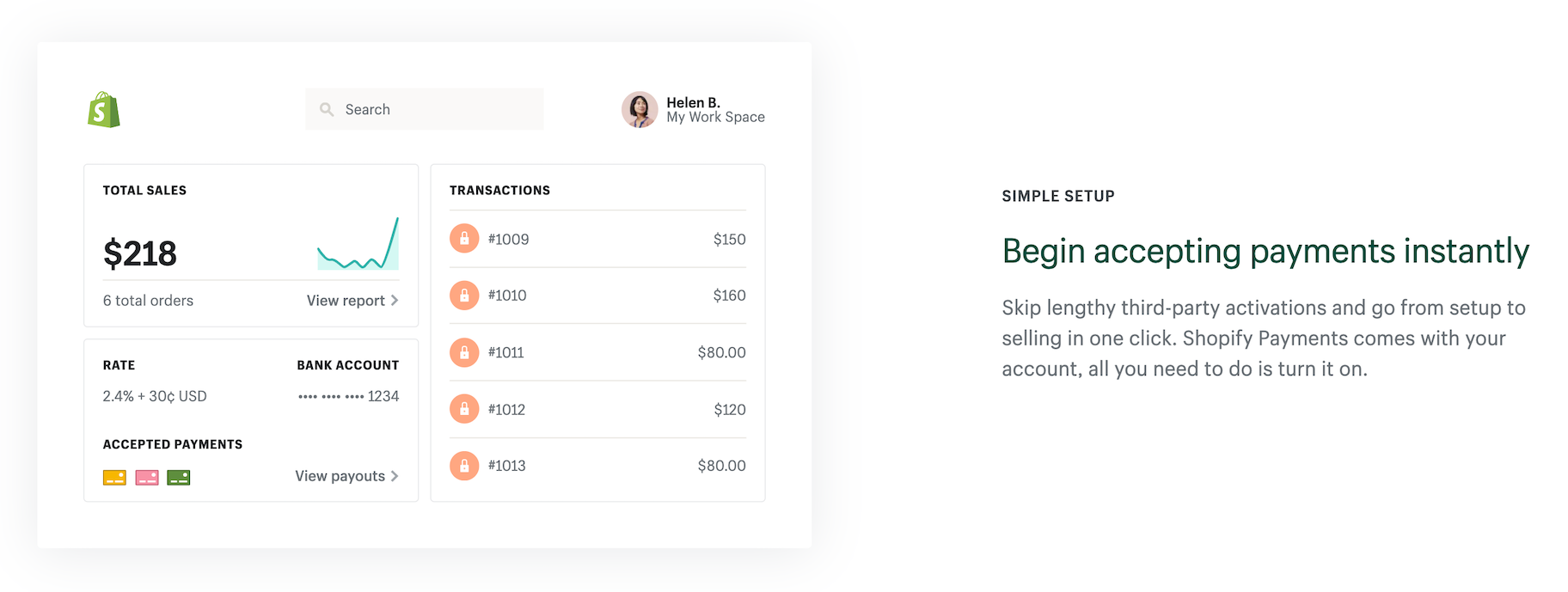This screenshot has height=592, width=1568.
Task: Click the yellow payment card icon
Action: tap(114, 478)
